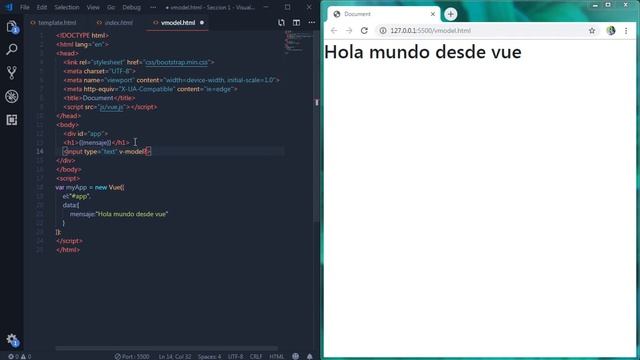This screenshot has height=360, width=640.
Task: Click the css/bootstrap.min.css link in code
Action: tap(176, 62)
